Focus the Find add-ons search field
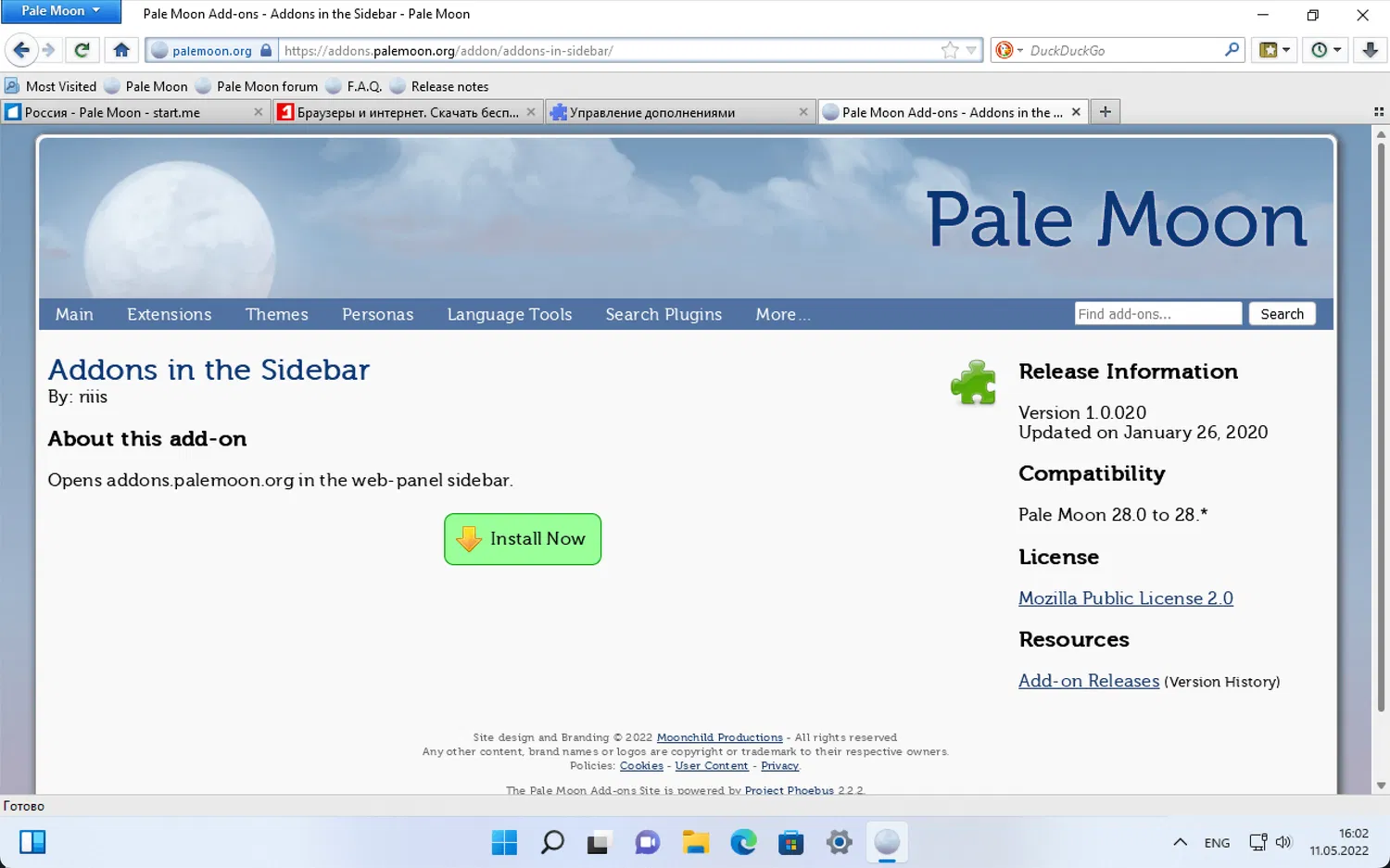Screen dimensions: 1390x868 (1158, 314)
